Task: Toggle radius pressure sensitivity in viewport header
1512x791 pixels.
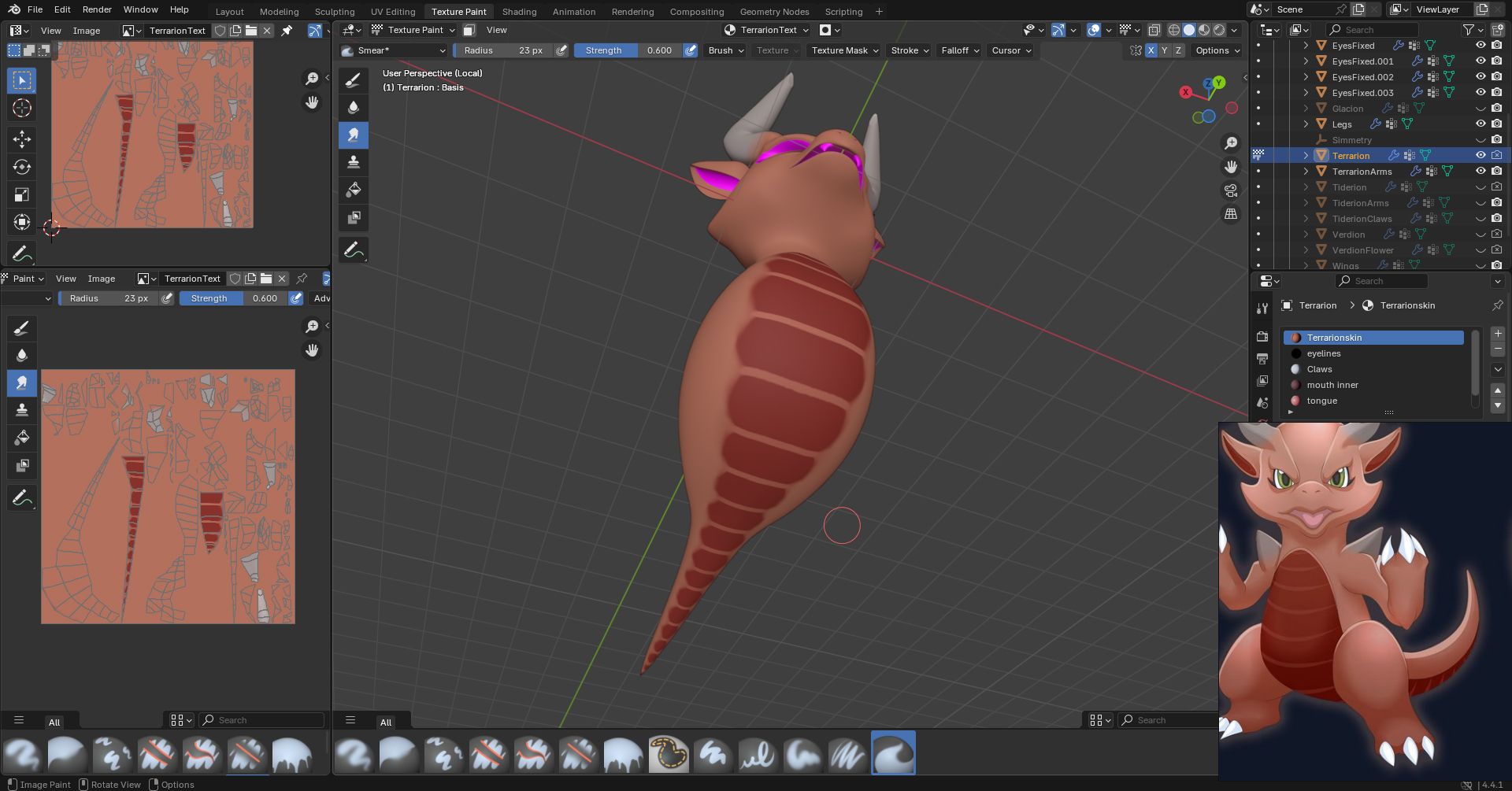Action: 561,50
